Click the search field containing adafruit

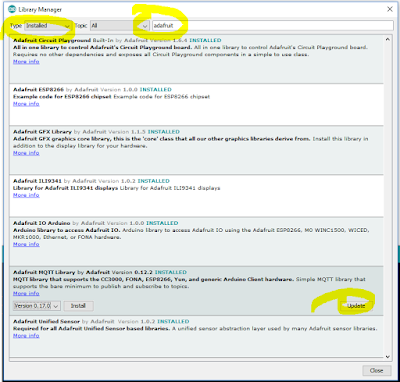tap(273, 26)
